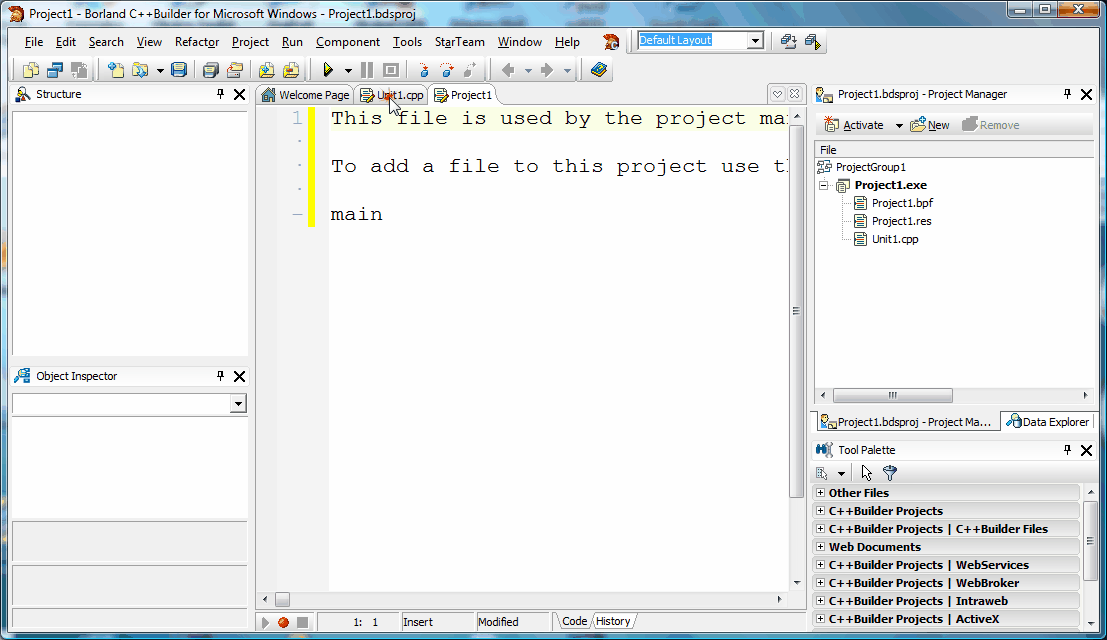Expand the Web Documents palette category
The height and width of the screenshot is (640, 1107).
(x=820, y=546)
